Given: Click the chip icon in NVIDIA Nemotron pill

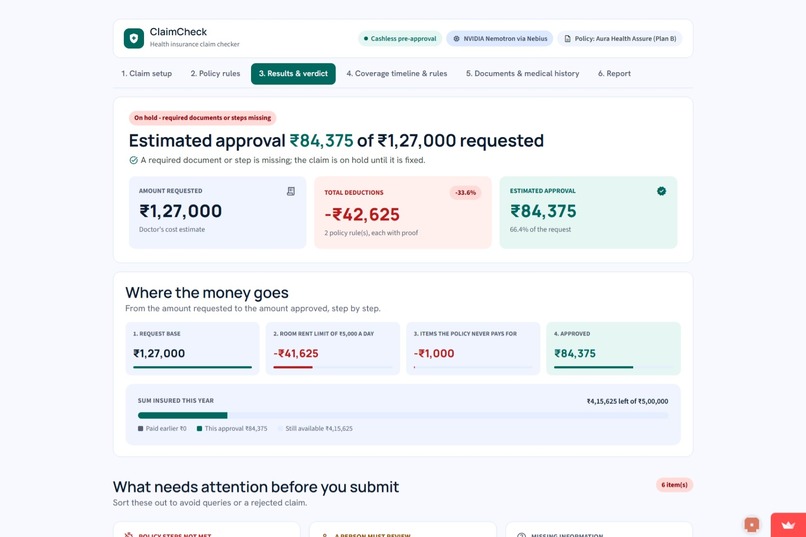Looking at the screenshot, I should coord(456,39).
